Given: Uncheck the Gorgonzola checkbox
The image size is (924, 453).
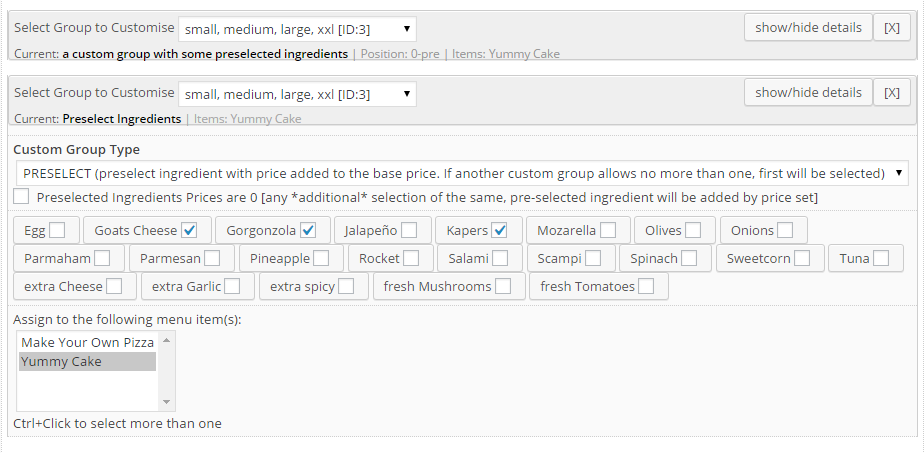Looking at the screenshot, I should [308, 230].
